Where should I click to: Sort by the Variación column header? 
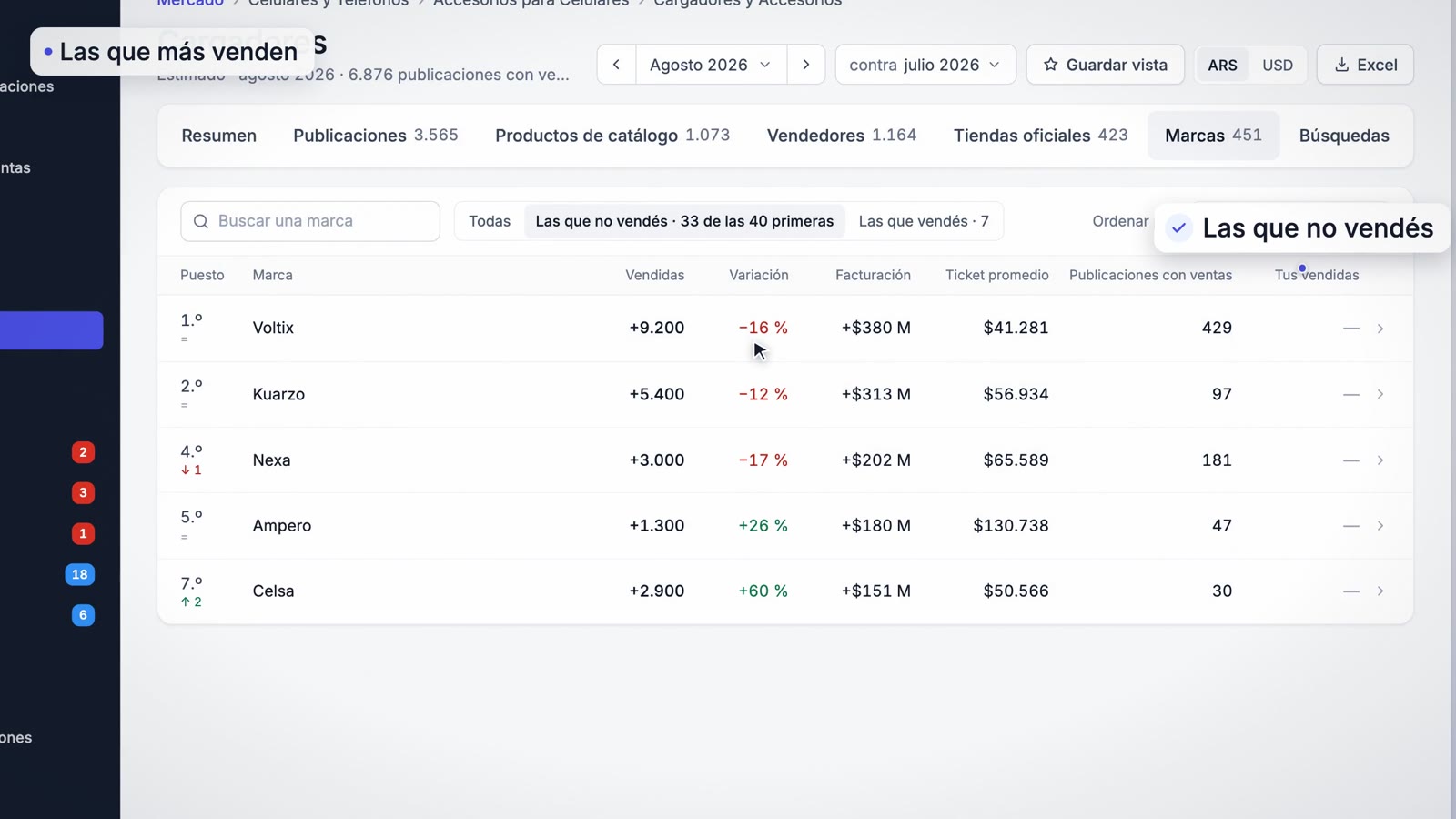pyautogui.click(x=759, y=275)
